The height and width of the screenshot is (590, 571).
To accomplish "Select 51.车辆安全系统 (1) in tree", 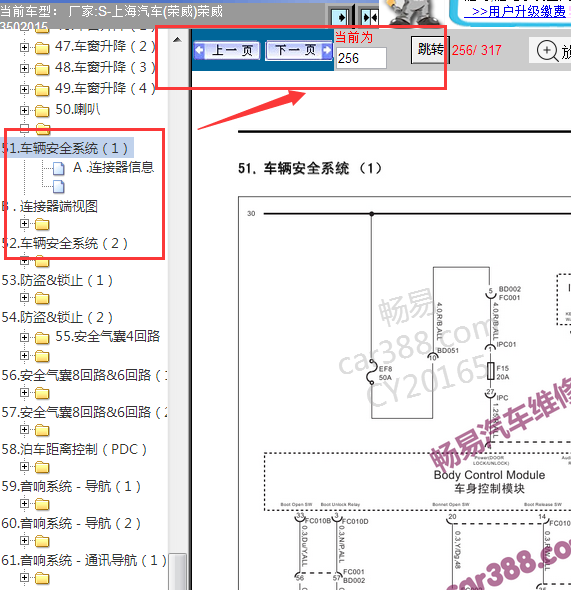I will (x=67, y=148).
